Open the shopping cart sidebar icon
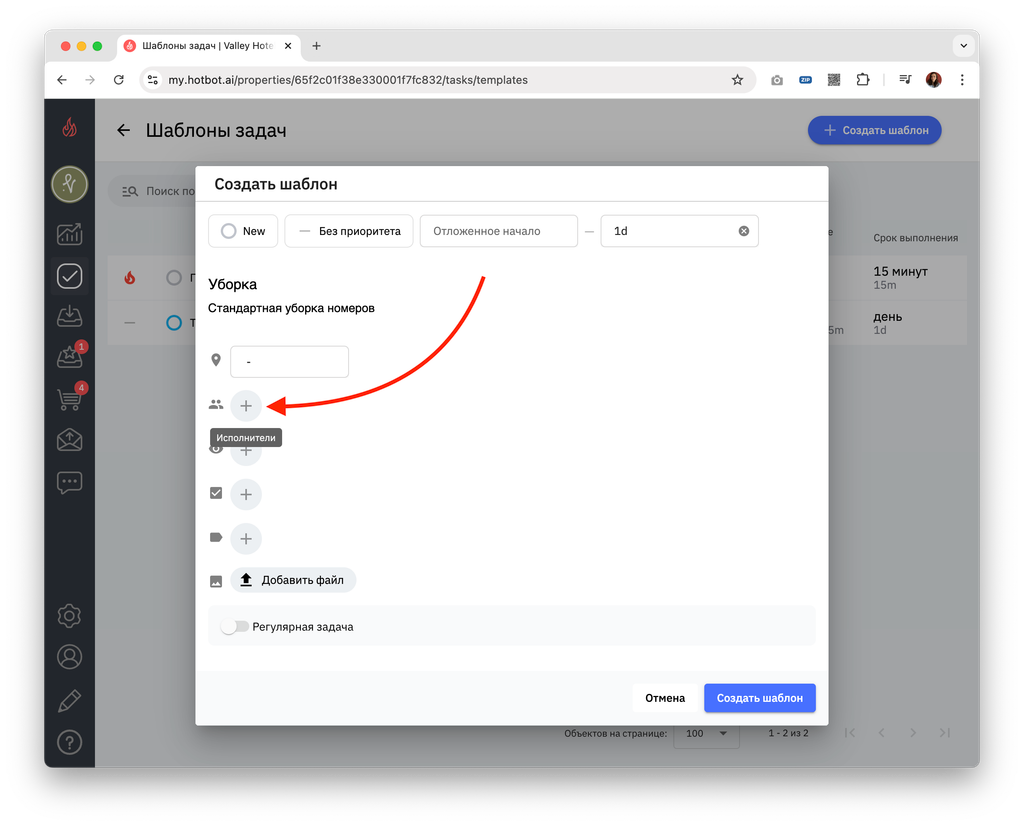Screen dimensions: 1024x826 [x=69, y=398]
